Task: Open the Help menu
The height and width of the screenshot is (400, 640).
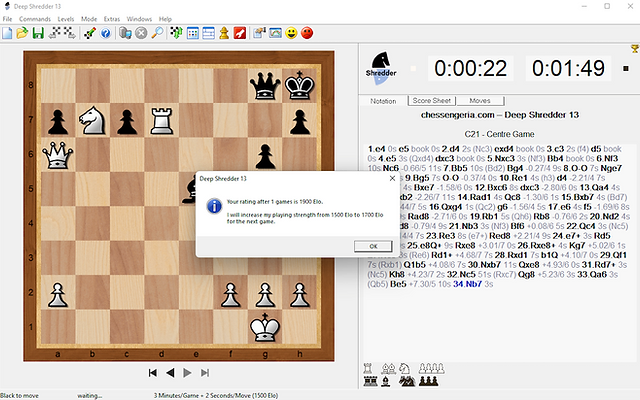Action: pos(165,19)
